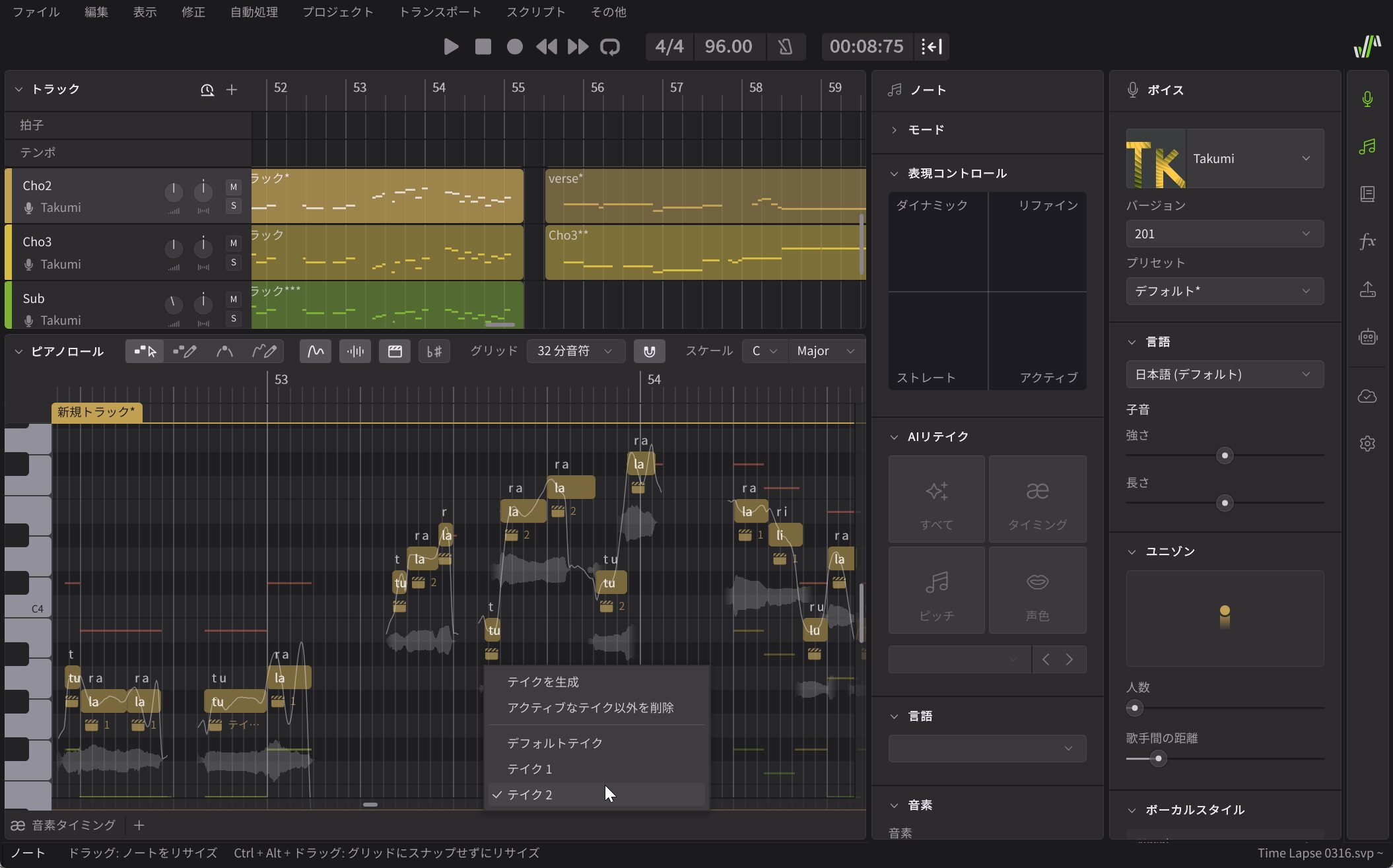Click the ピッチ AI retake button

pyautogui.click(x=936, y=591)
